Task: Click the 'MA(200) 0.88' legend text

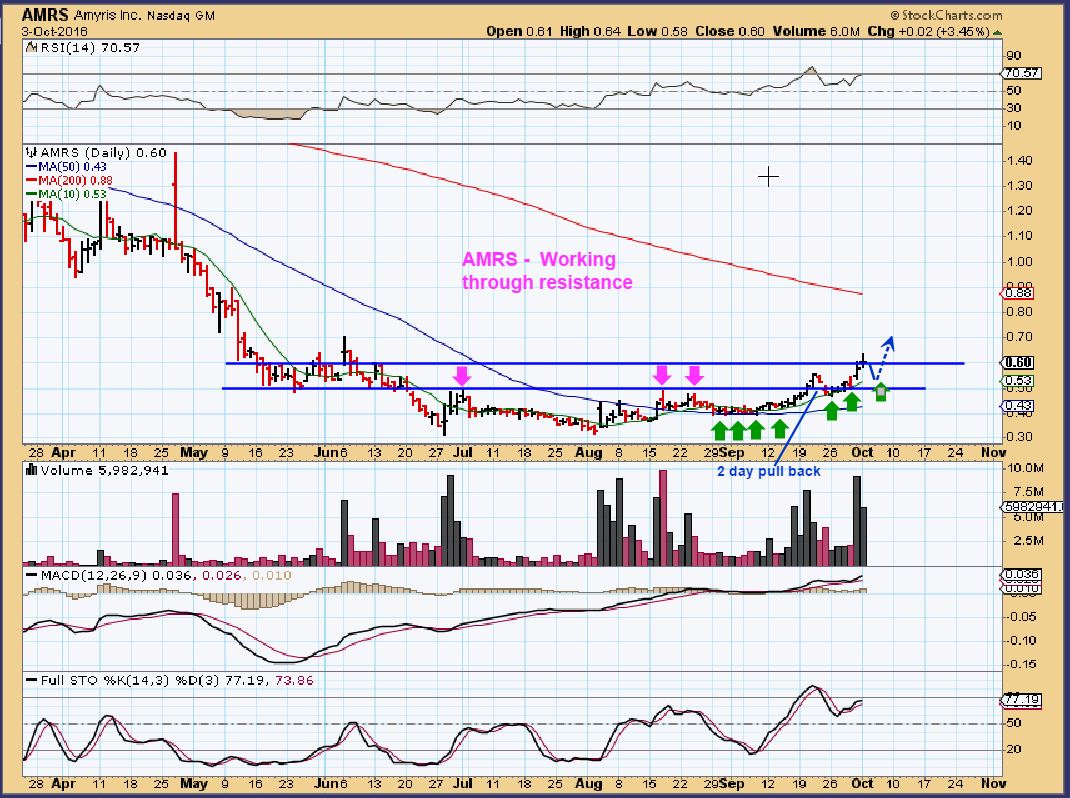Action: pos(76,180)
